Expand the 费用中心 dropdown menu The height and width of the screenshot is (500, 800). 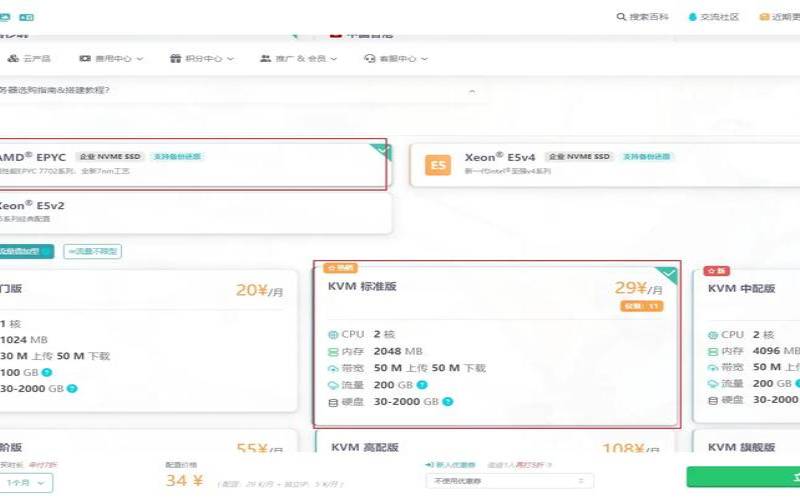point(111,59)
